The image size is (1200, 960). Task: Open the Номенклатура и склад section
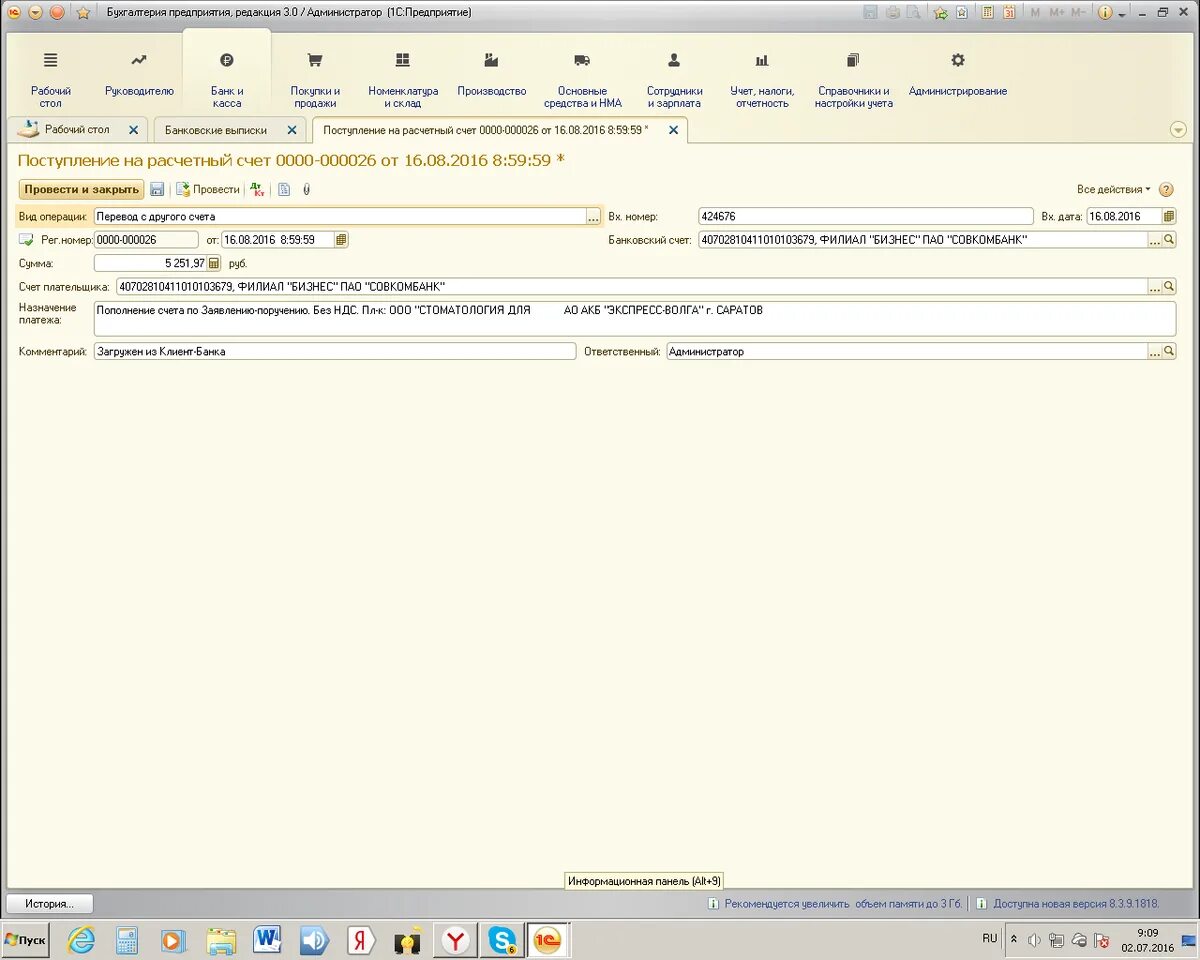pos(403,79)
